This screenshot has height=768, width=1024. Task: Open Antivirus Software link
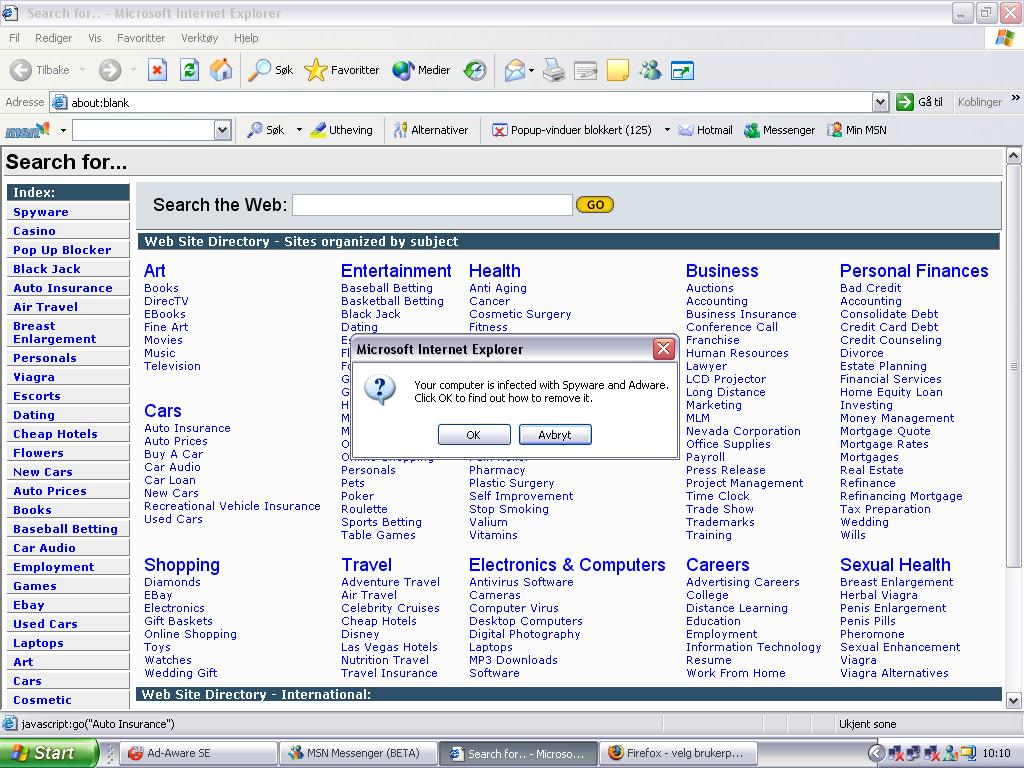(x=521, y=582)
